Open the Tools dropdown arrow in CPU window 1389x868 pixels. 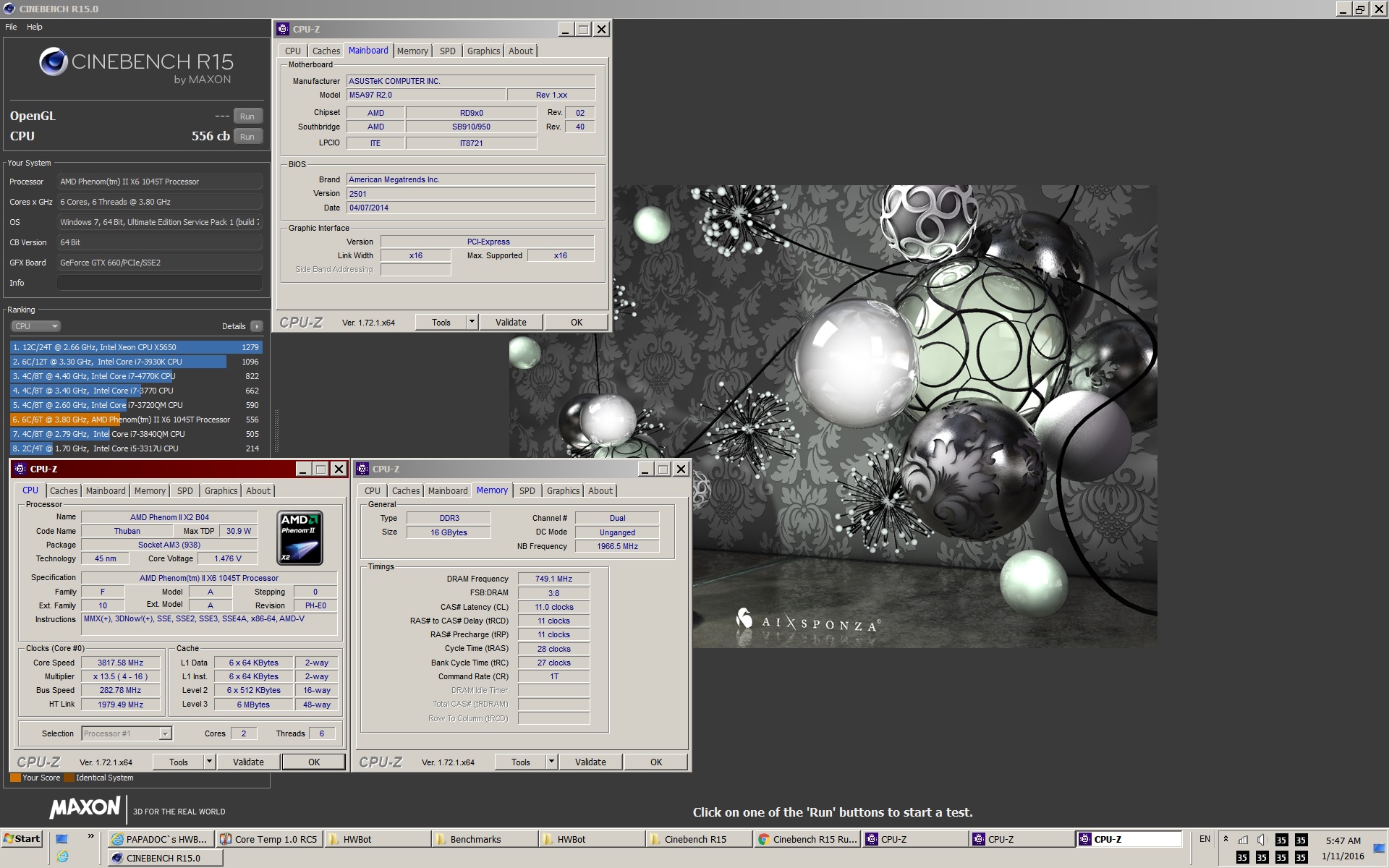(x=209, y=762)
